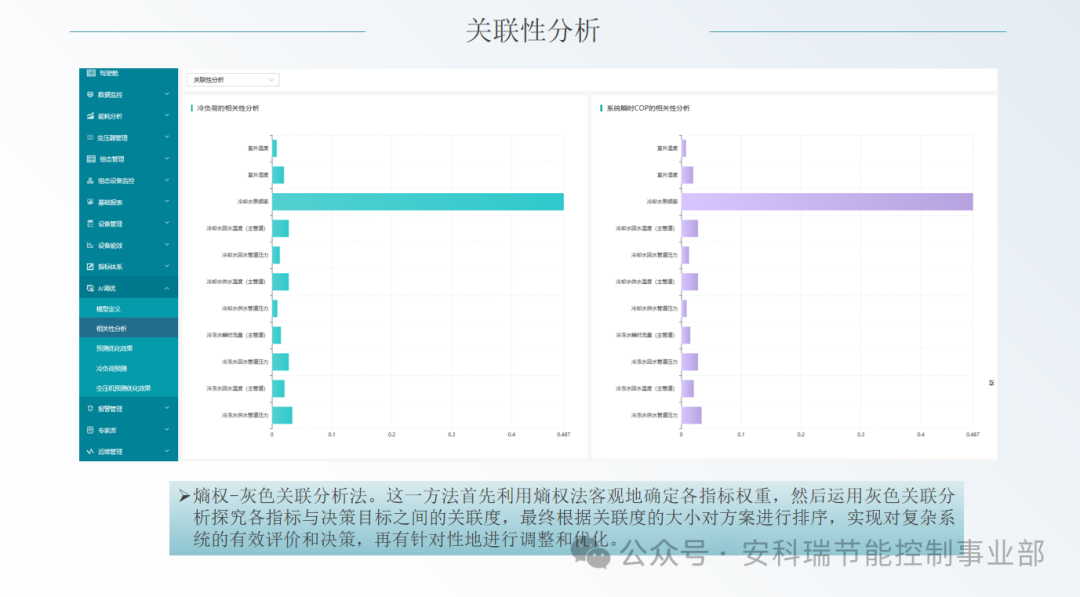
Task: Expand the 变压器管理 menu chevron
Action: coord(167,137)
